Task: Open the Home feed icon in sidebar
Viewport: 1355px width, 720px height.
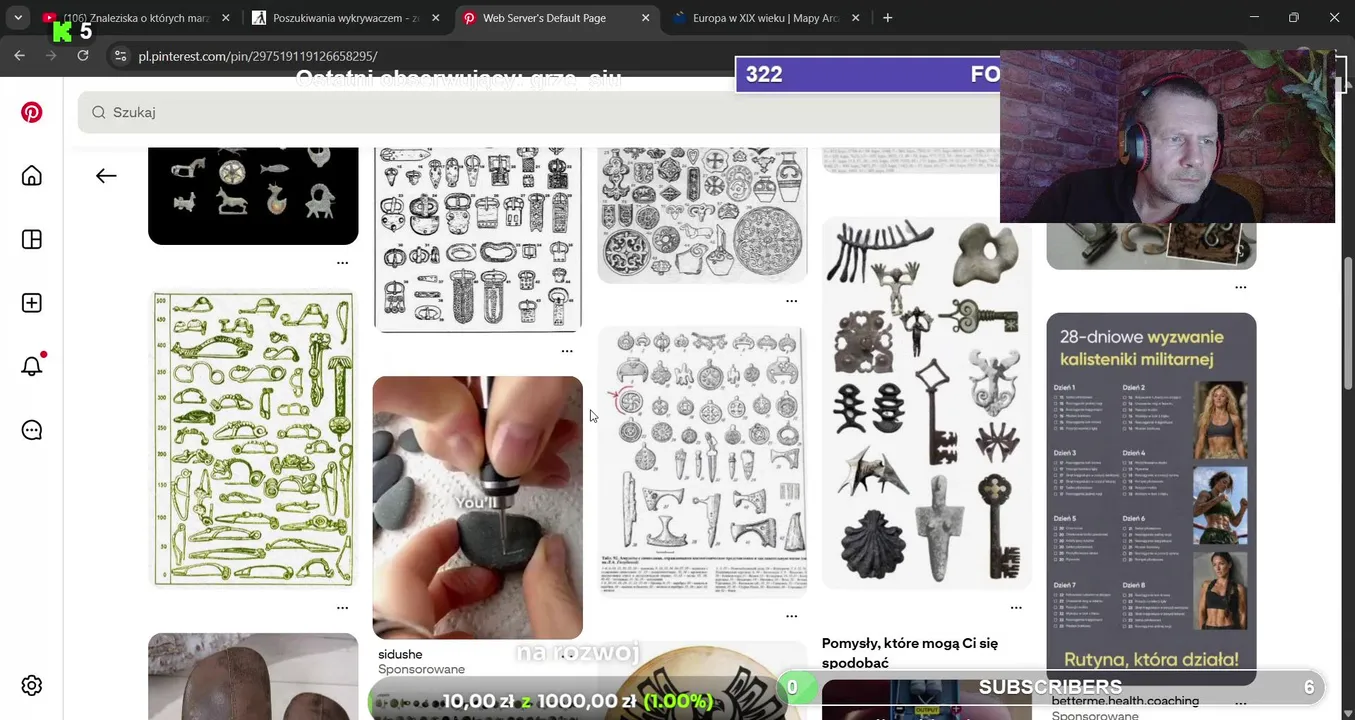Action: pos(32,176)
